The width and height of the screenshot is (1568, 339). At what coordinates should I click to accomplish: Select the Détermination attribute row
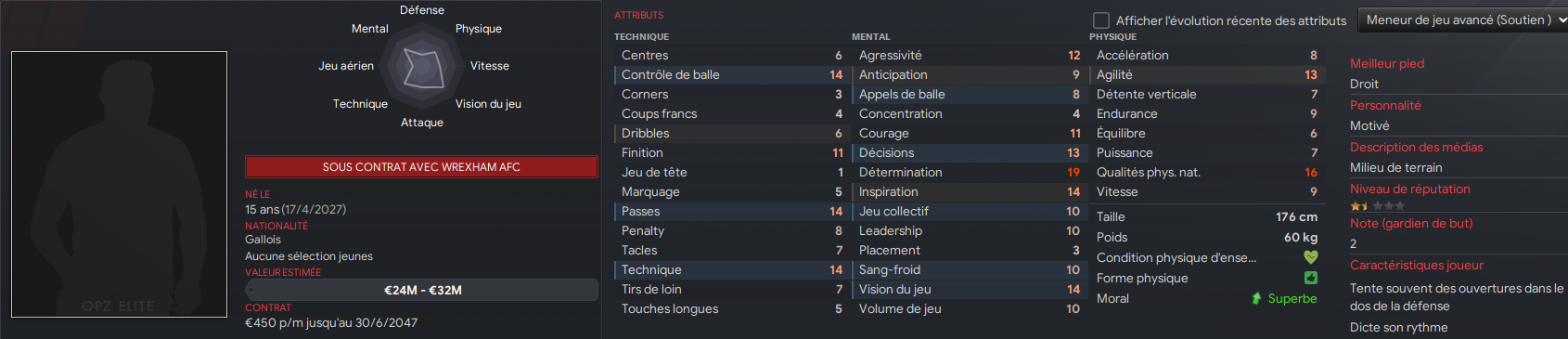tap(969, 172)
